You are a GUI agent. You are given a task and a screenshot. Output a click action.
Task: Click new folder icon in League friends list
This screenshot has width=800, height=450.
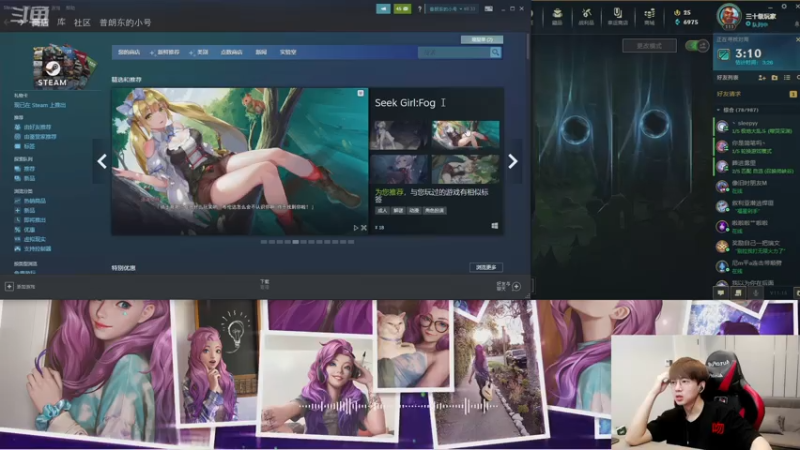tap(774, 78)
